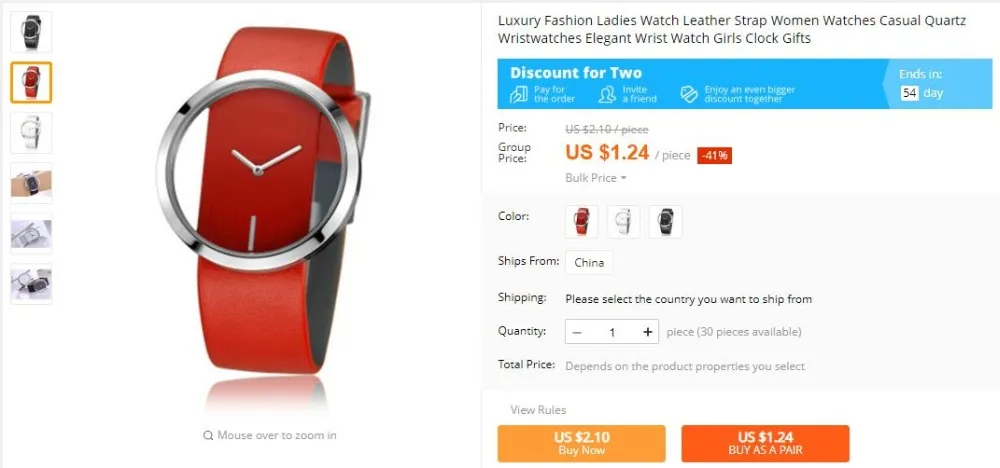Open the View Rules link

pos(538,410)
